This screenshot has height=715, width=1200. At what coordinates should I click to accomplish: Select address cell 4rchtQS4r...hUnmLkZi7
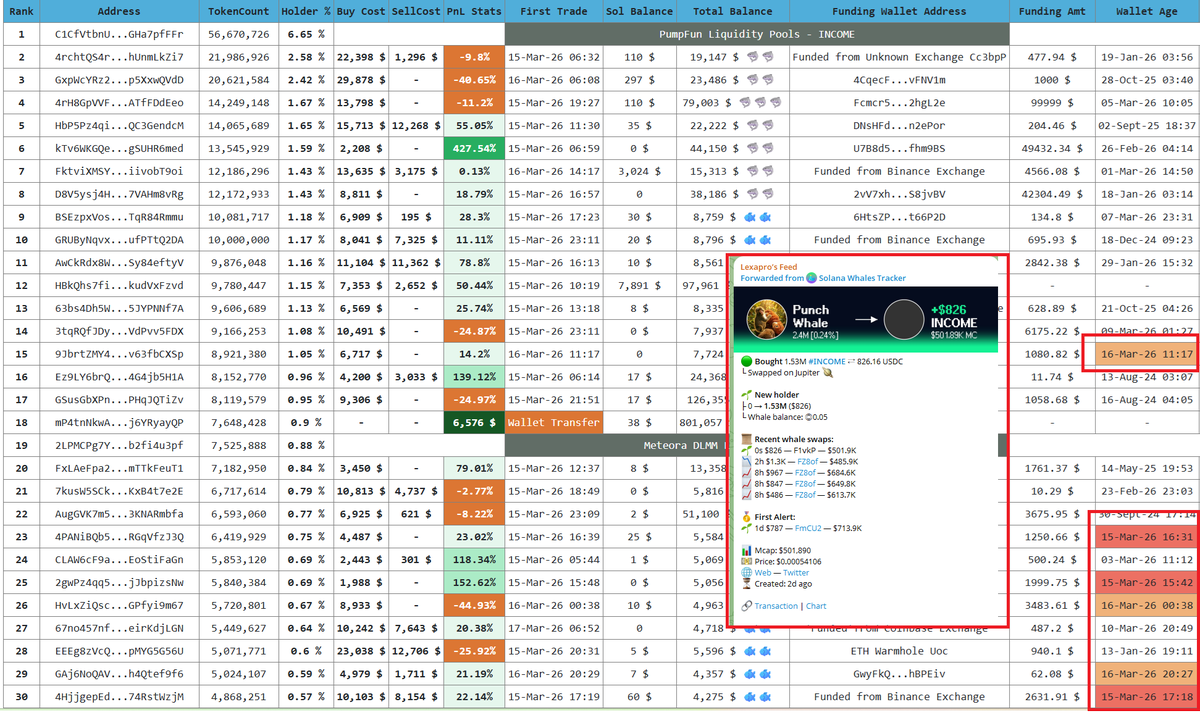(119, 57)
